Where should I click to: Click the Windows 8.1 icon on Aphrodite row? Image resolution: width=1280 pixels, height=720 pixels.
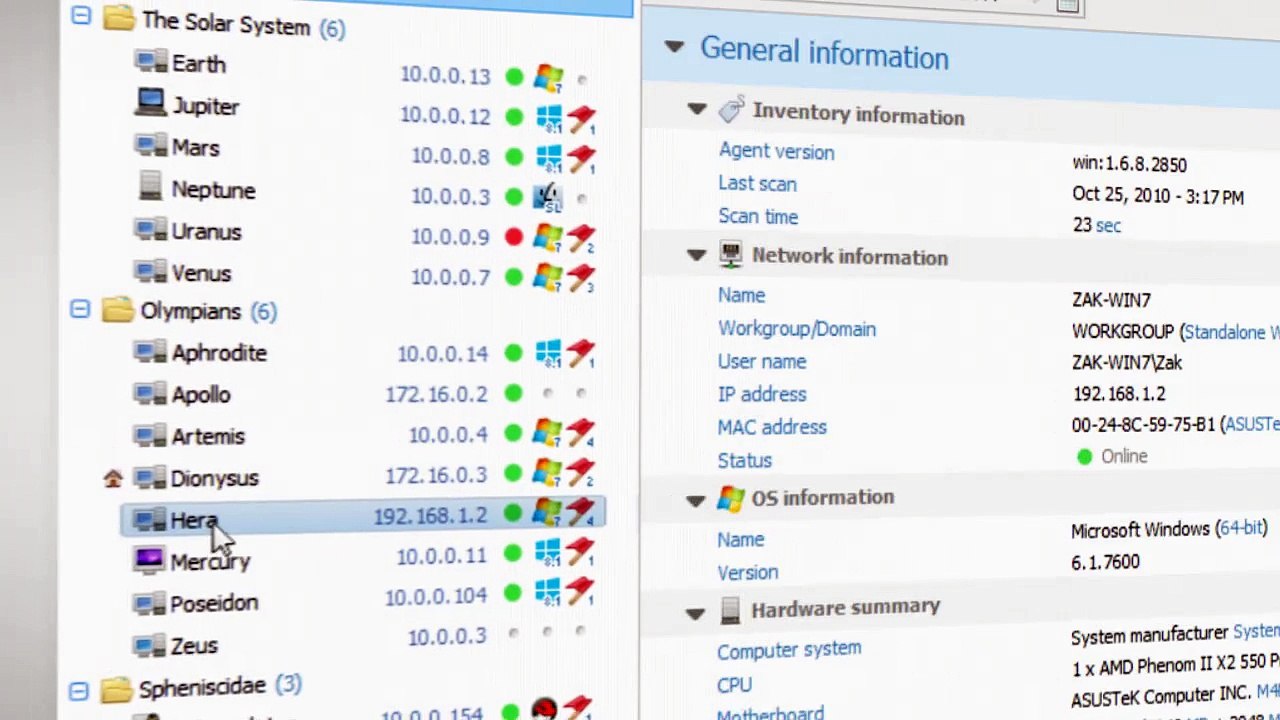pos(548,353)
